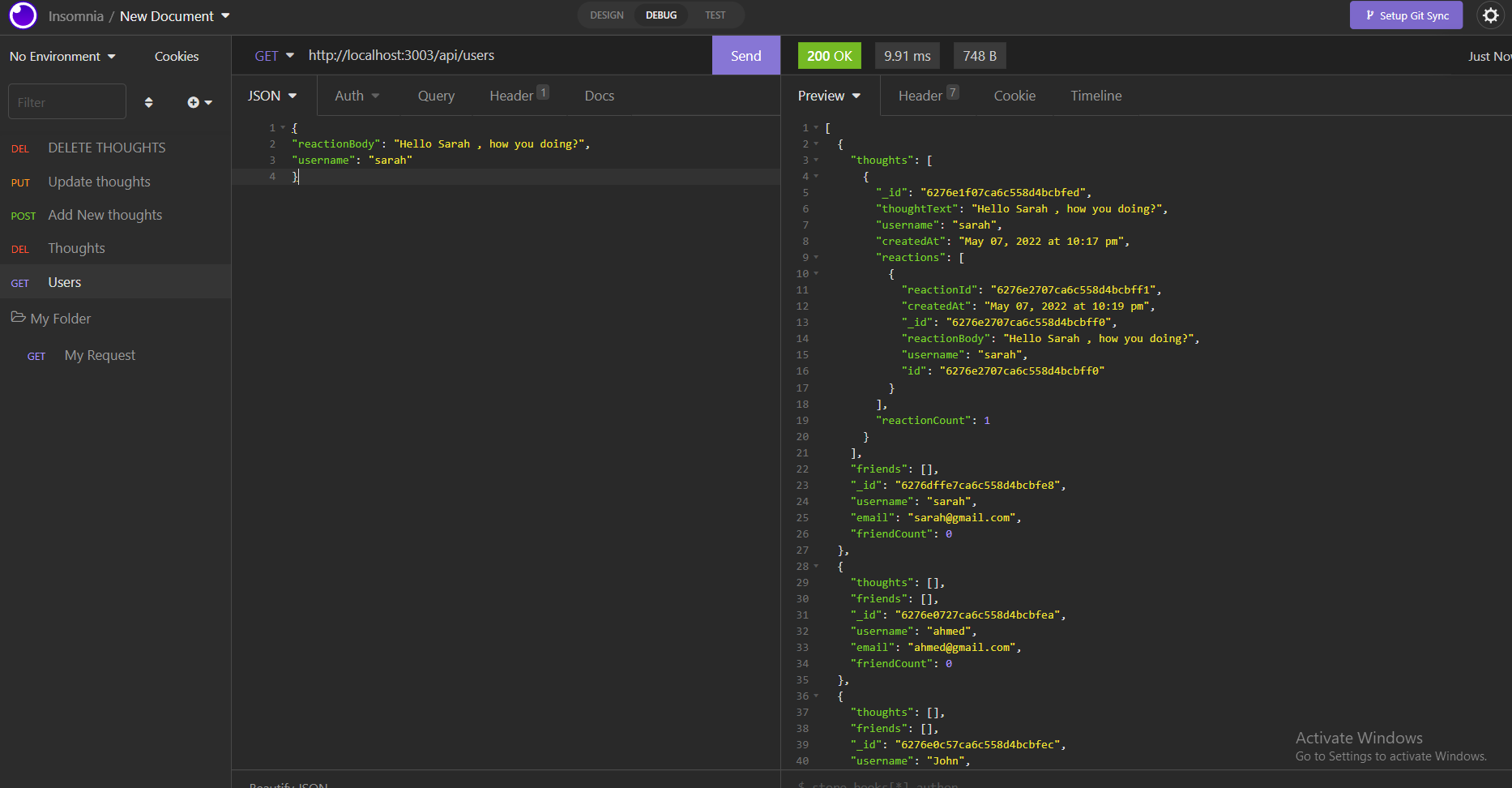1512x788 pixels.
Task: Switch to the TEST view
Action: tap(715, 15)
